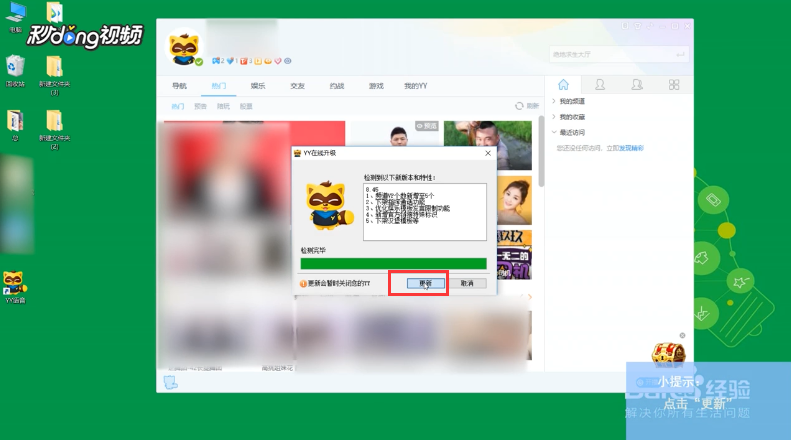Click the red T badge icon

point(244,61)
